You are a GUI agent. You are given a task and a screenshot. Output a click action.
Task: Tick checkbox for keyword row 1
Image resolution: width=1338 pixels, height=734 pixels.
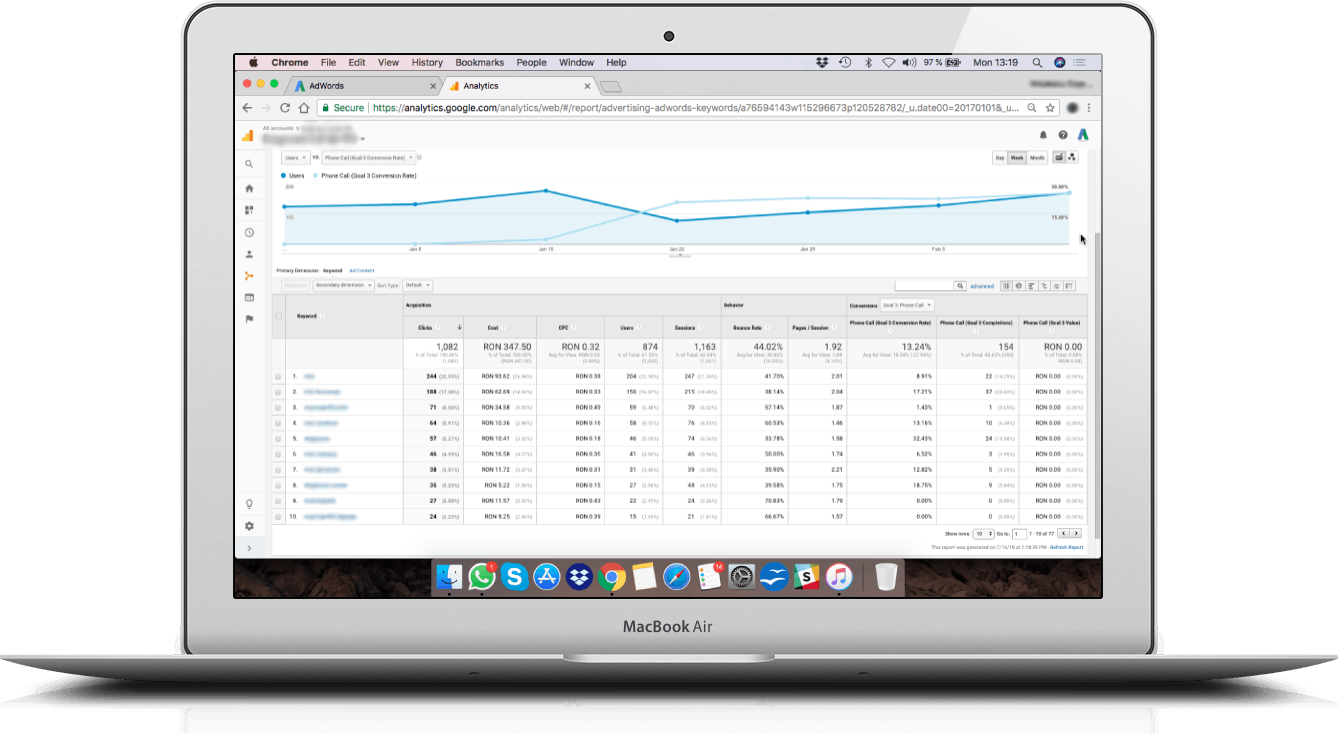(x=278, y=377)
